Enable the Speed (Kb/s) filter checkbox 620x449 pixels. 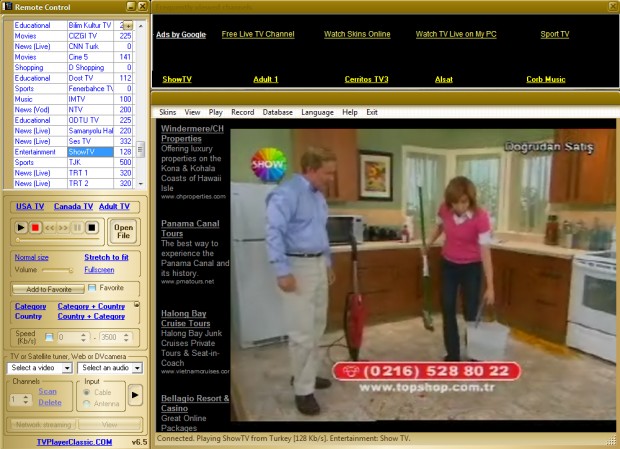[x=49, y=337]
